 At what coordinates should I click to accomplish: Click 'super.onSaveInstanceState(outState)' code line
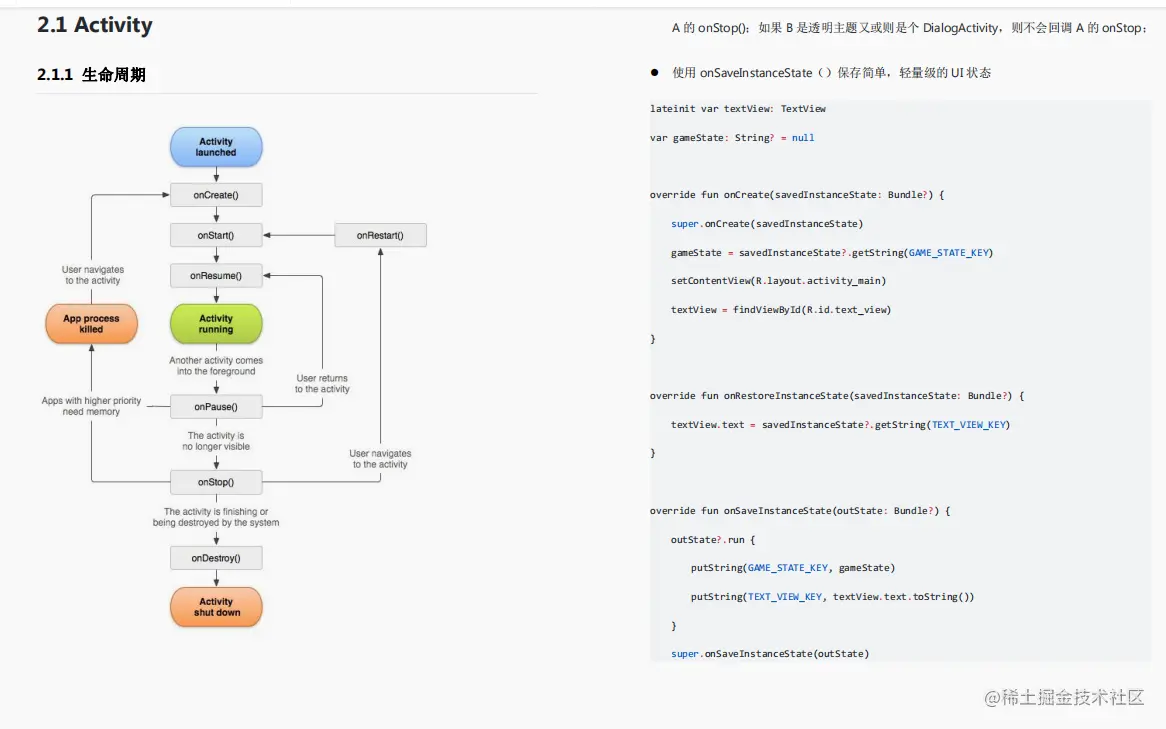click(x=770, y=654)
